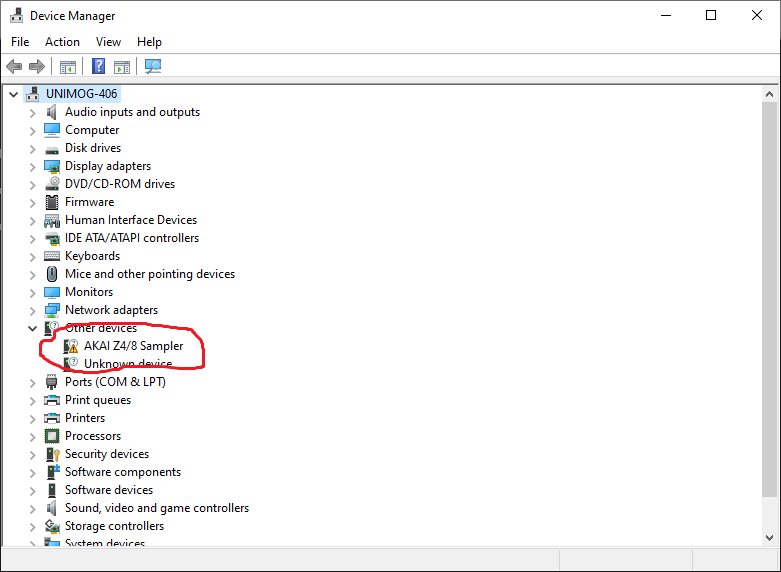Click the Display adapters icon
The image size is (781, 572).
[52, 166]
